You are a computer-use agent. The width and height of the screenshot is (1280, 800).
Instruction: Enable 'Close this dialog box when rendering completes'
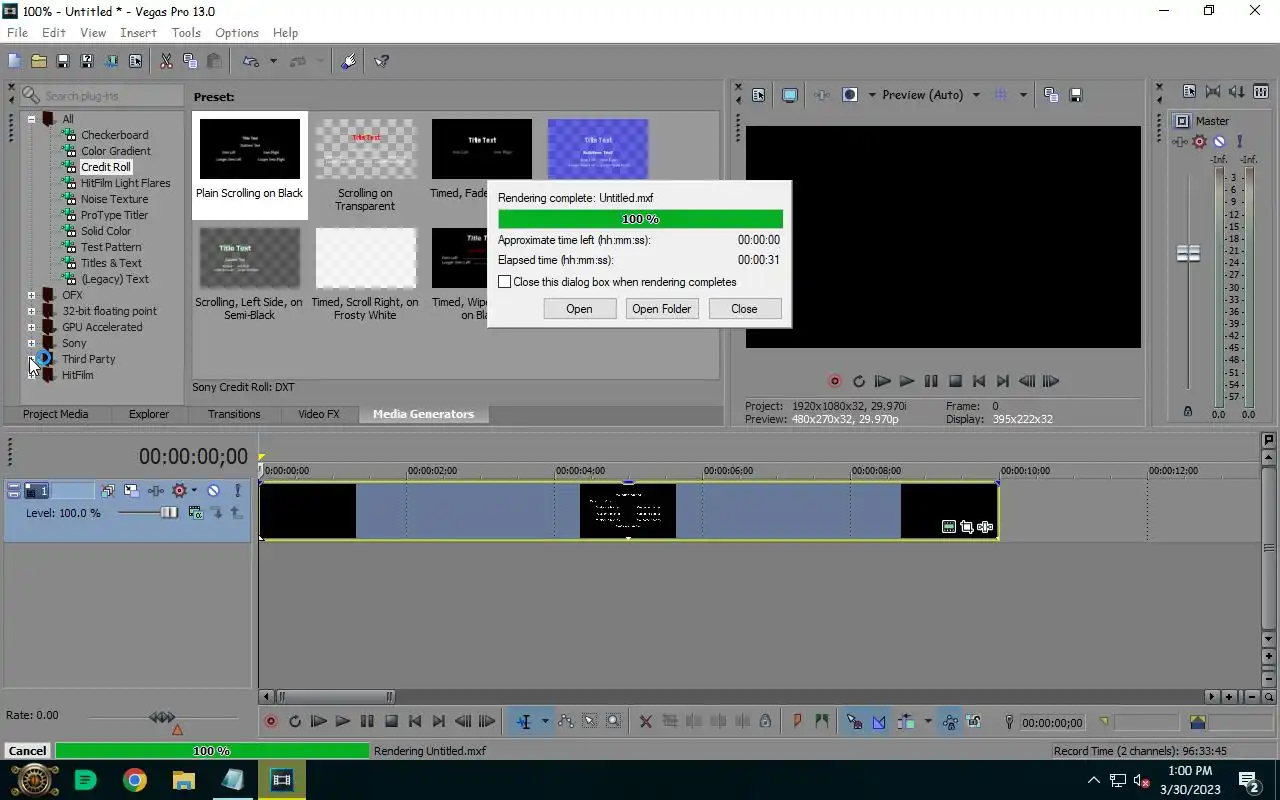[505, 282]
